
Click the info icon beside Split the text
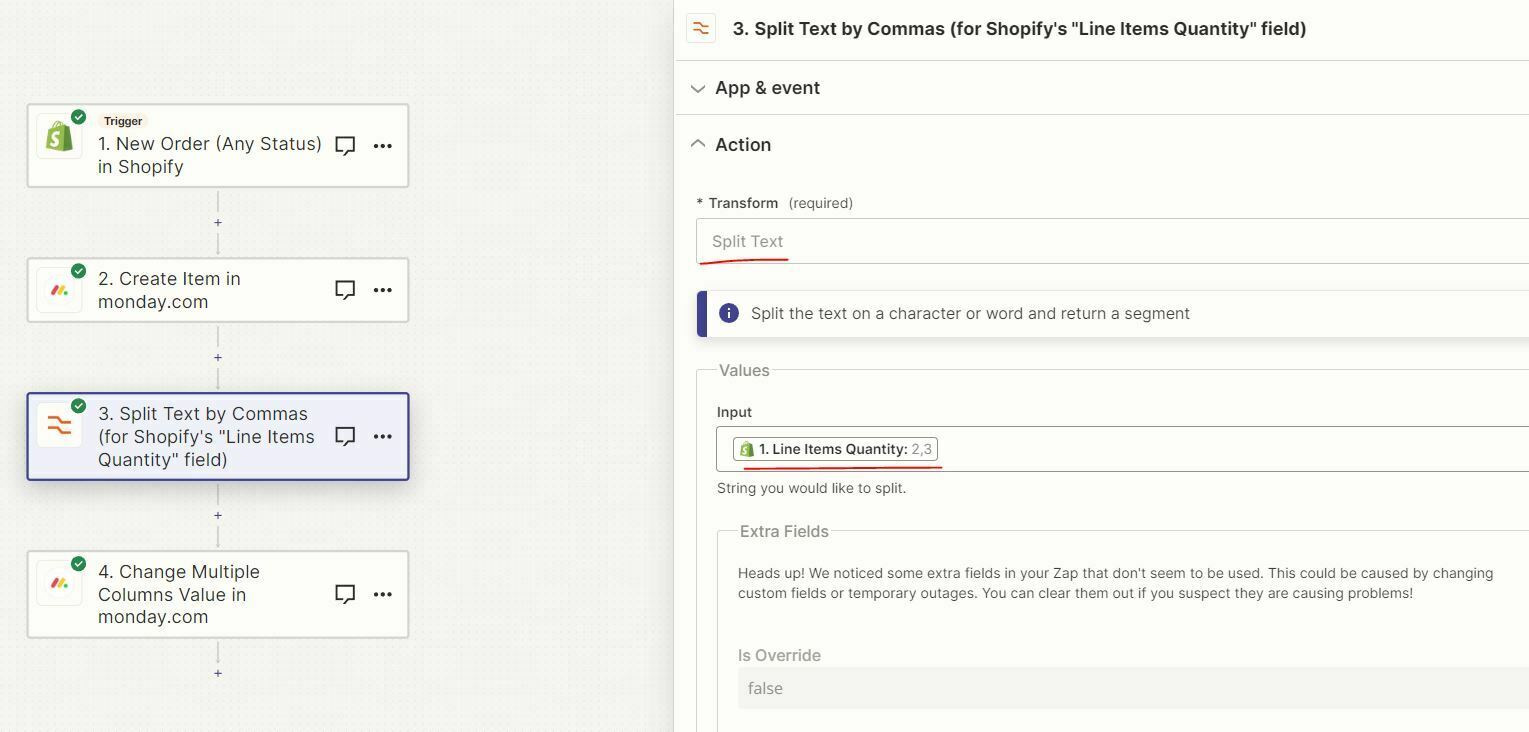pos(729,313)
